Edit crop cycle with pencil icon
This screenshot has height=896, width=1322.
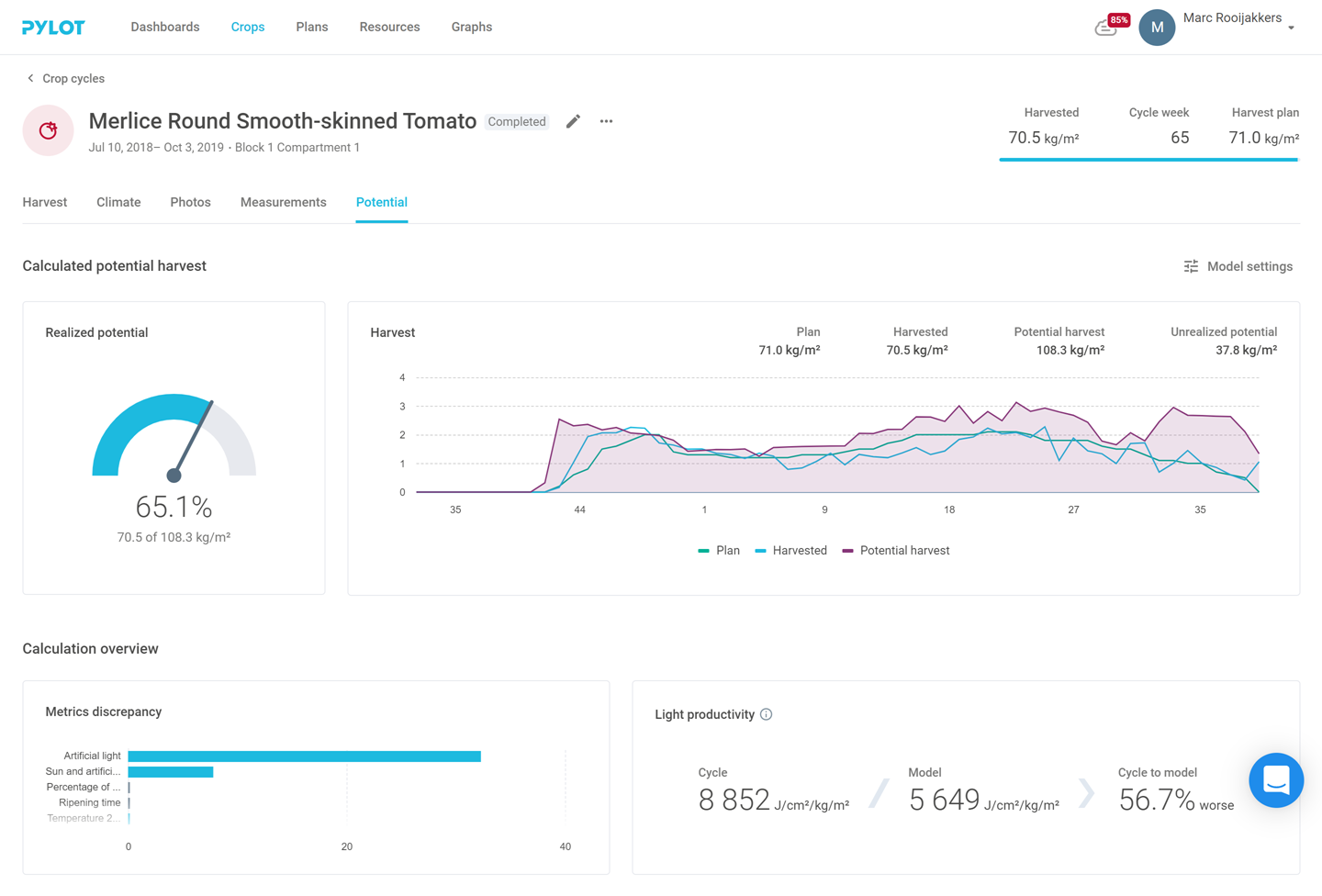pyautogui.click(x=573, y=121)
